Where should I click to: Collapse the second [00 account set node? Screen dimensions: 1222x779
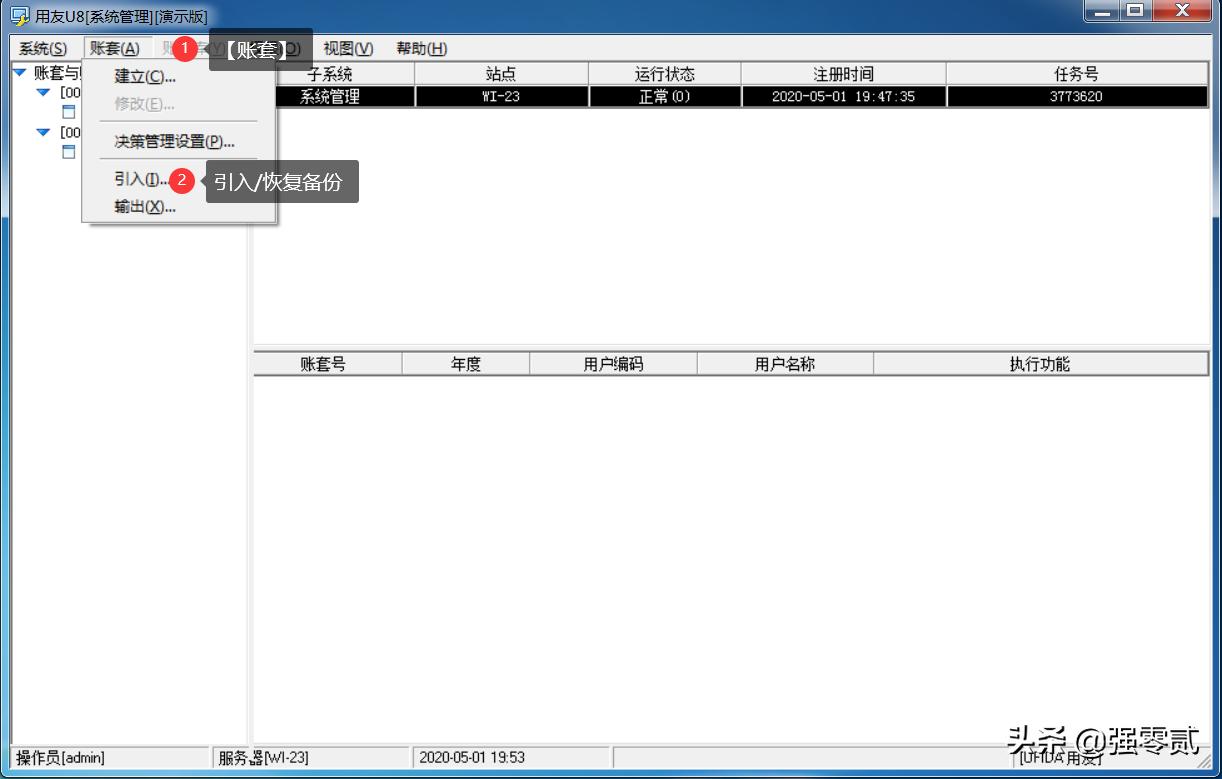[x=43, y=132]
